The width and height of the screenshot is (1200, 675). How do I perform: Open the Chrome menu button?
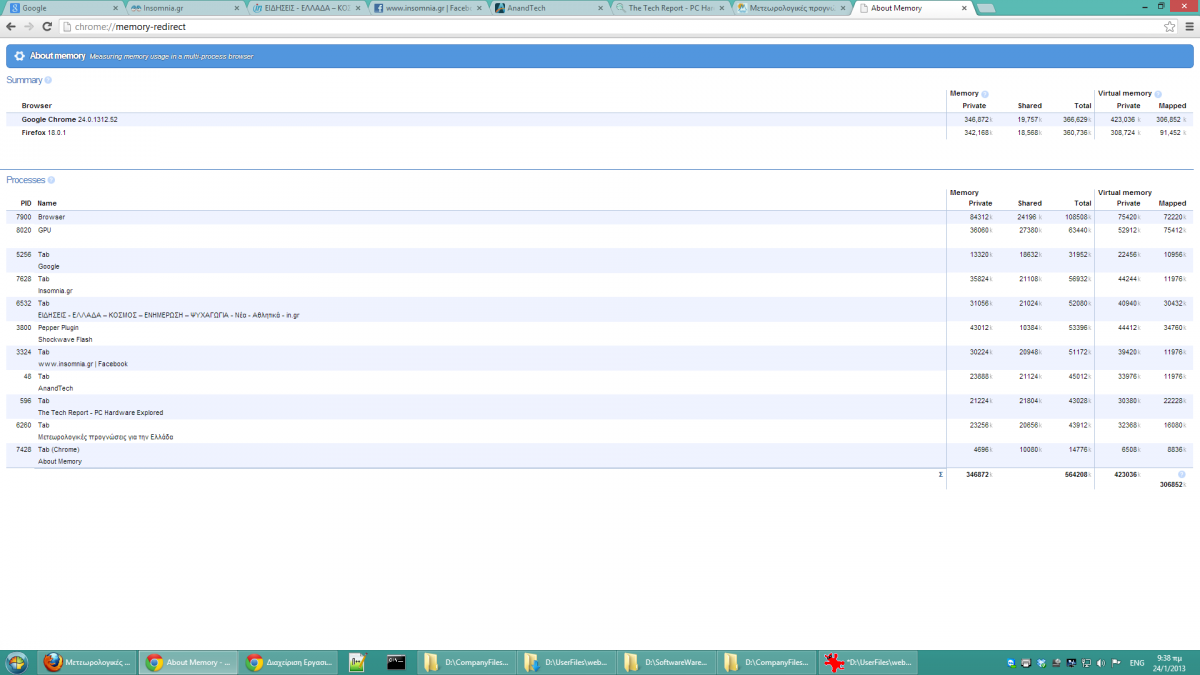coord(1188,26)
